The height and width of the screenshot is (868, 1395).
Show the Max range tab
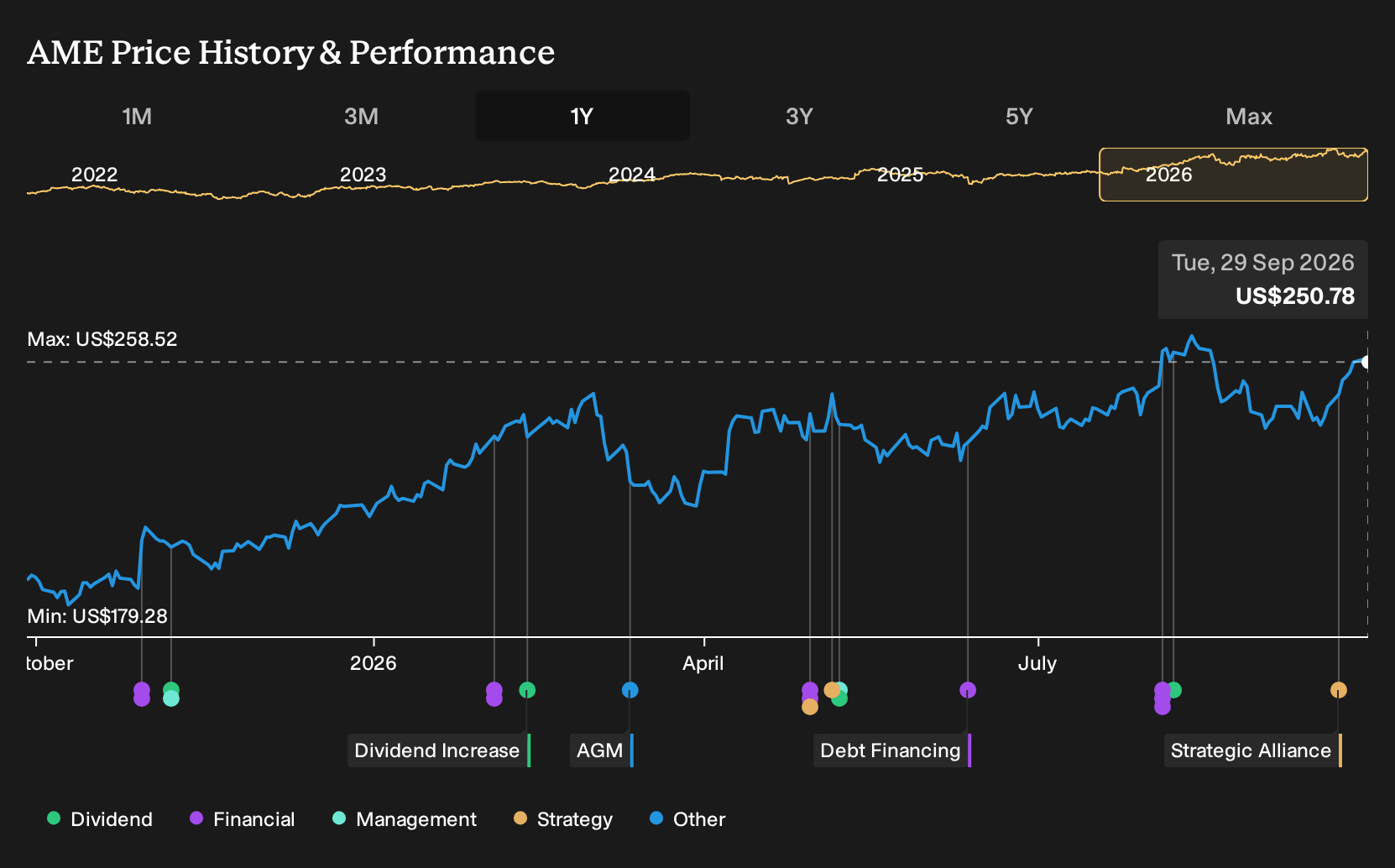(x=1249, y=116)
